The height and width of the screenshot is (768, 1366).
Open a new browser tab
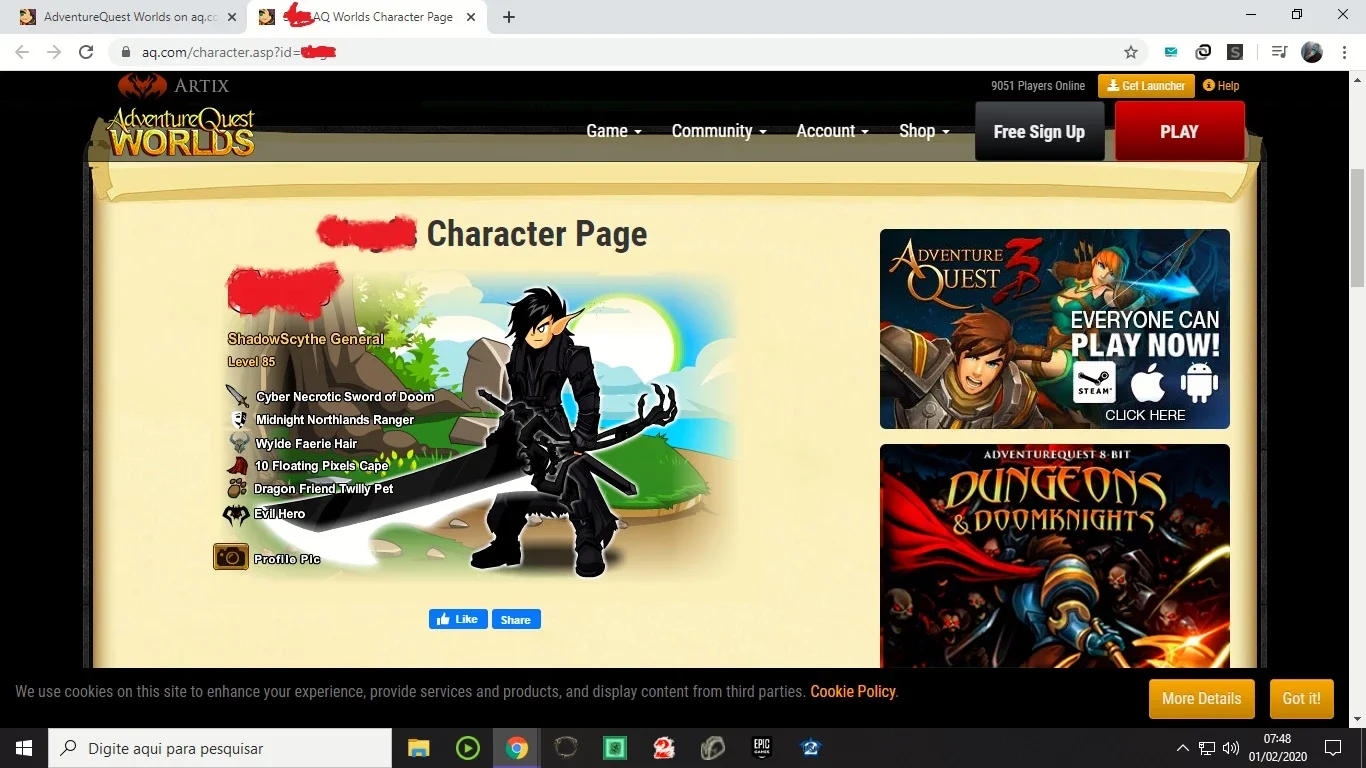point(509,17)
